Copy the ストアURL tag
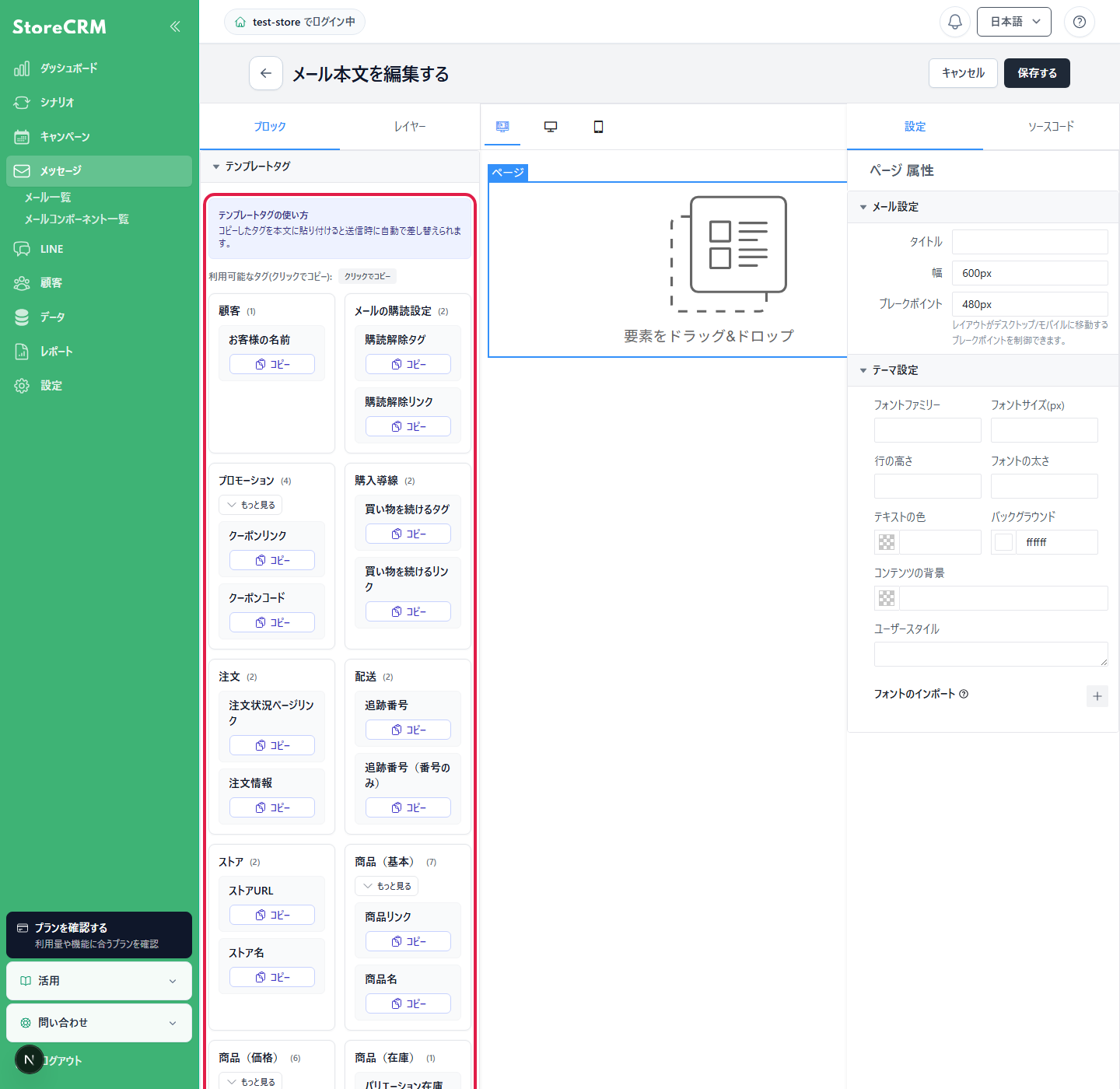The height and width of the screenshot is (1089, 1120). (272, 915)
